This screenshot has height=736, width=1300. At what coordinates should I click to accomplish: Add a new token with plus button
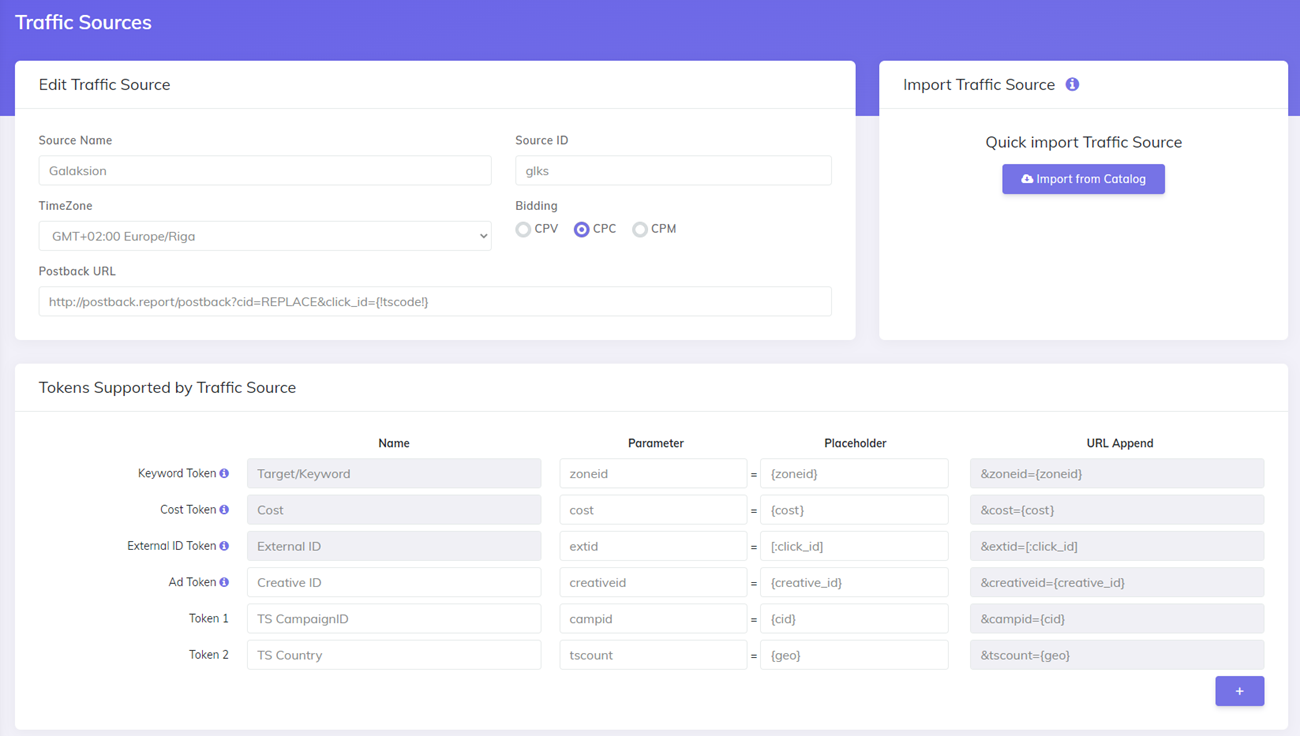(1239, 691)
